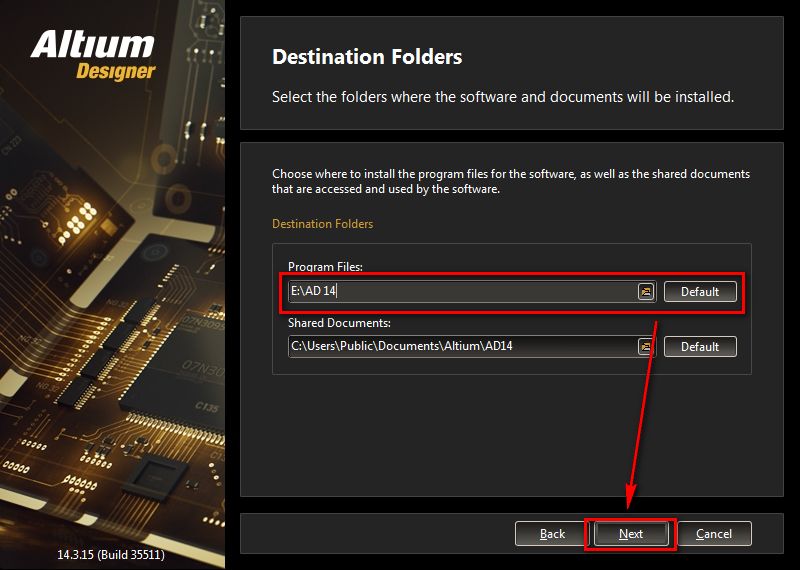
Task: Click the gold Destination Folders section label
Action: tap(322, 224)
